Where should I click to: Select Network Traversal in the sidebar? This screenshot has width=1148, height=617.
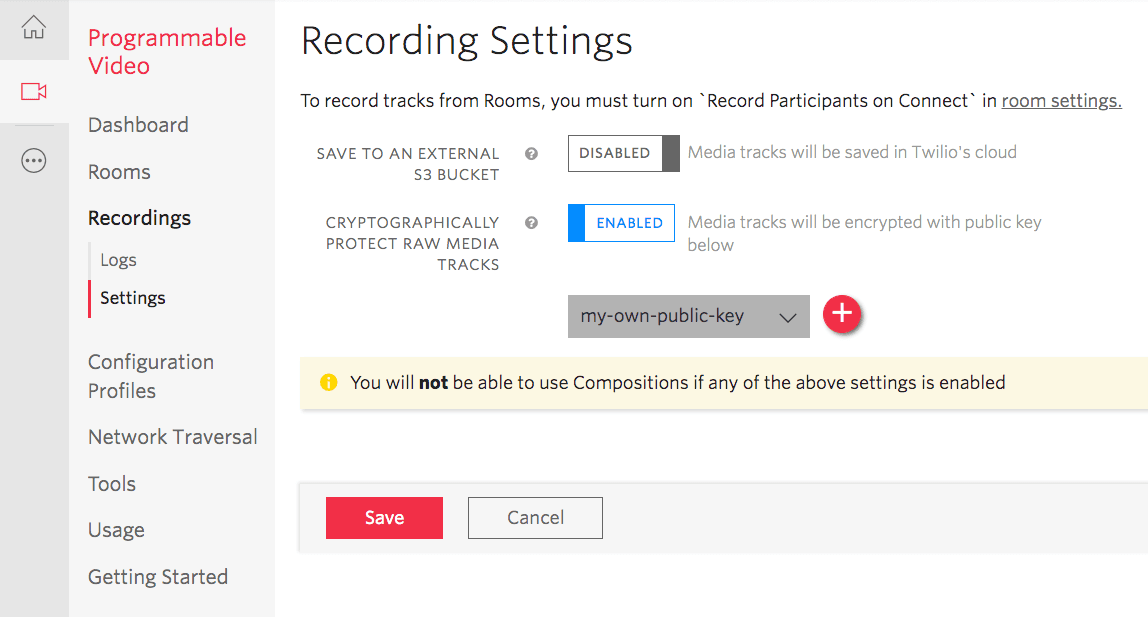tap(172, 437)
